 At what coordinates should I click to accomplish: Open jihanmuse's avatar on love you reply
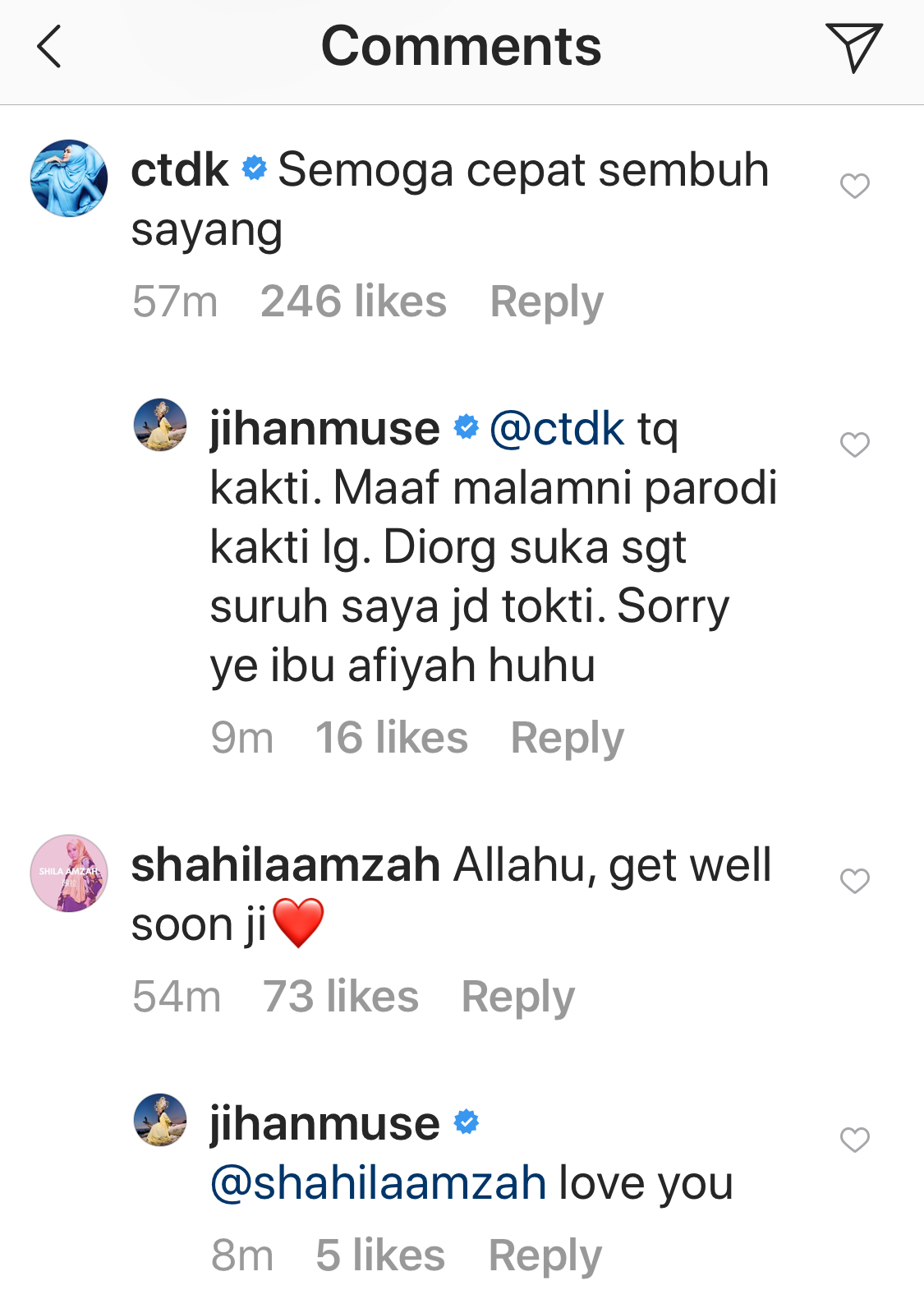tap(160, 1119)
